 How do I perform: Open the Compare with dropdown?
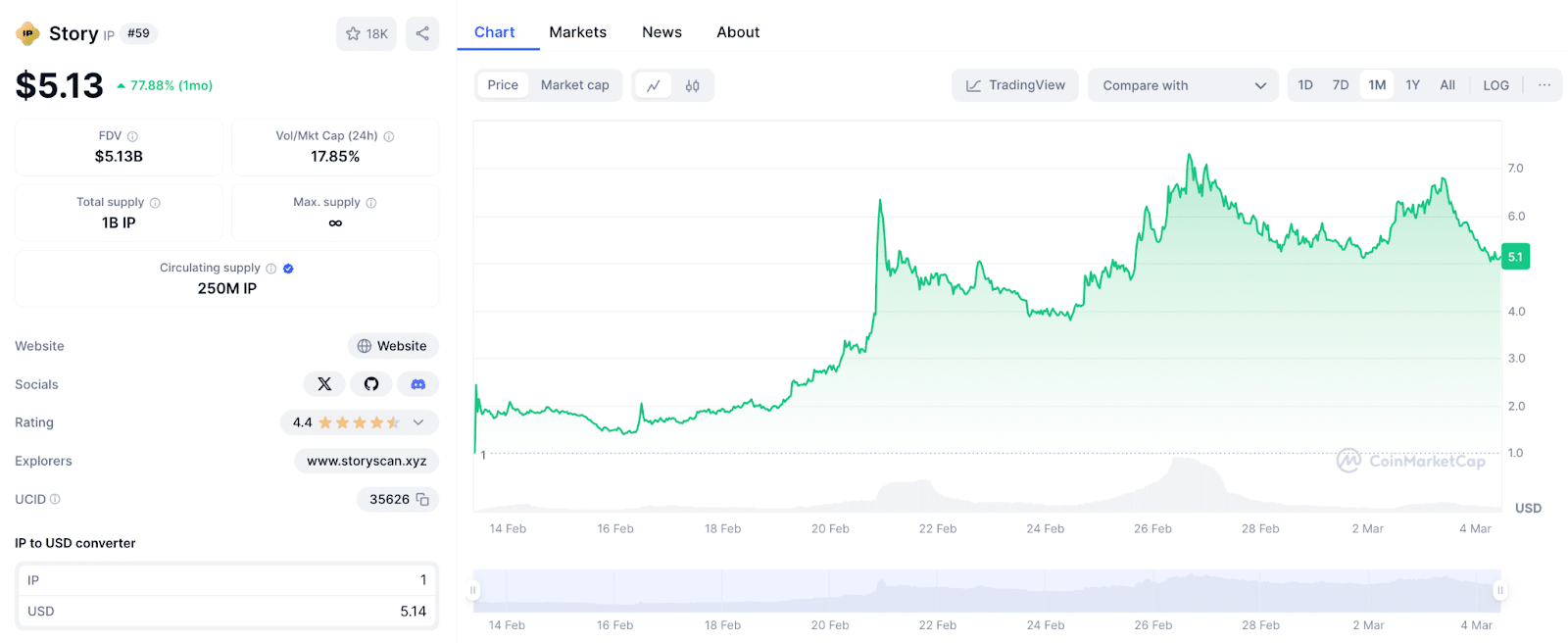[x=1183, y=85]
